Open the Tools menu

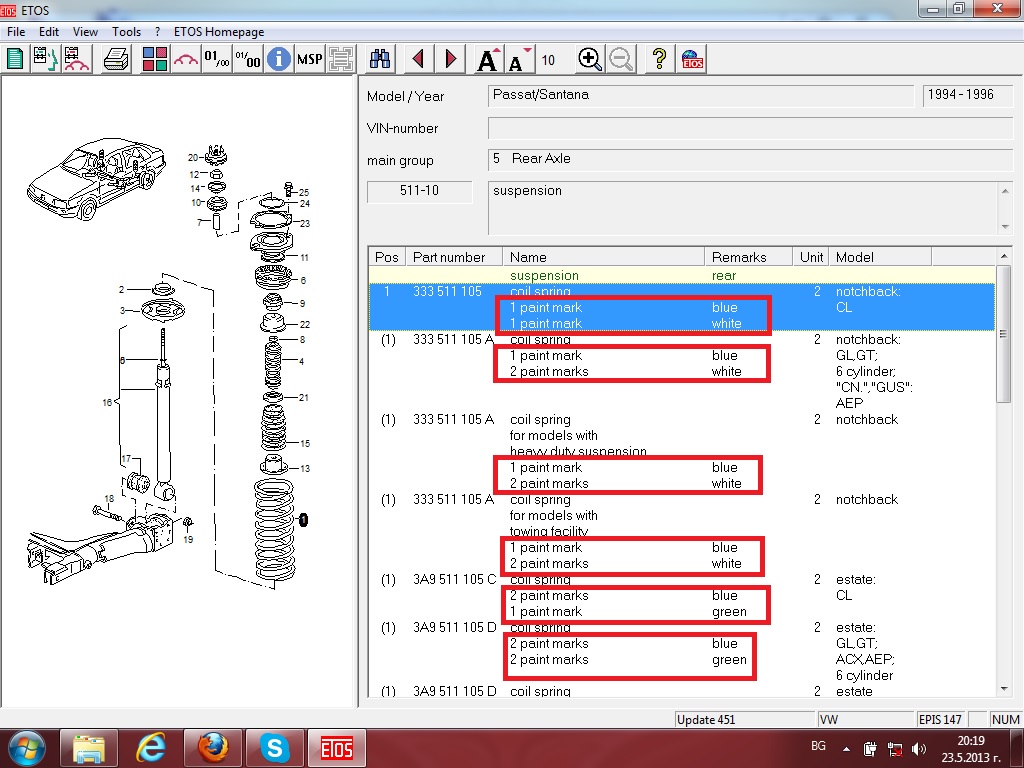(x=126, y=32)
